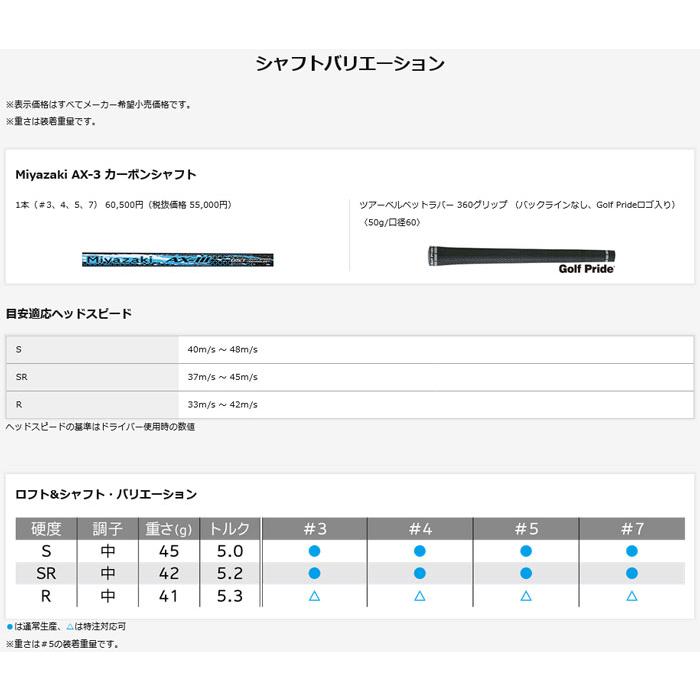The width and height of the screenshot is (700, 700).
Task: Select the S head speed row
Action: coord(350,350)
